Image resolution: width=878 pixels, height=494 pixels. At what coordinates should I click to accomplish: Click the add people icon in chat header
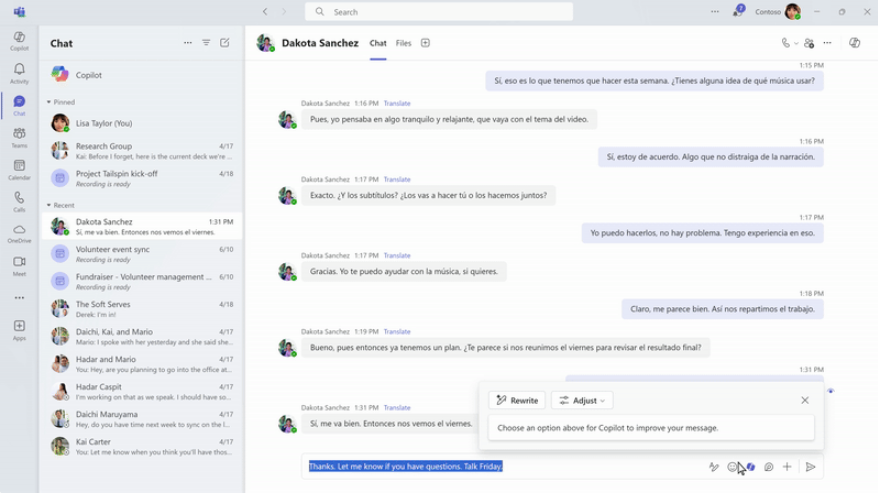coord(809,43)
